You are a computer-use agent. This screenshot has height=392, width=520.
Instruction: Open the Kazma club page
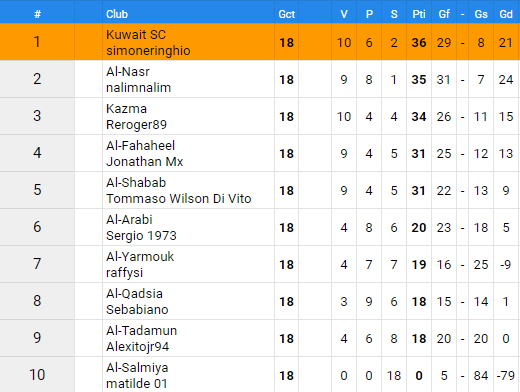126,109
